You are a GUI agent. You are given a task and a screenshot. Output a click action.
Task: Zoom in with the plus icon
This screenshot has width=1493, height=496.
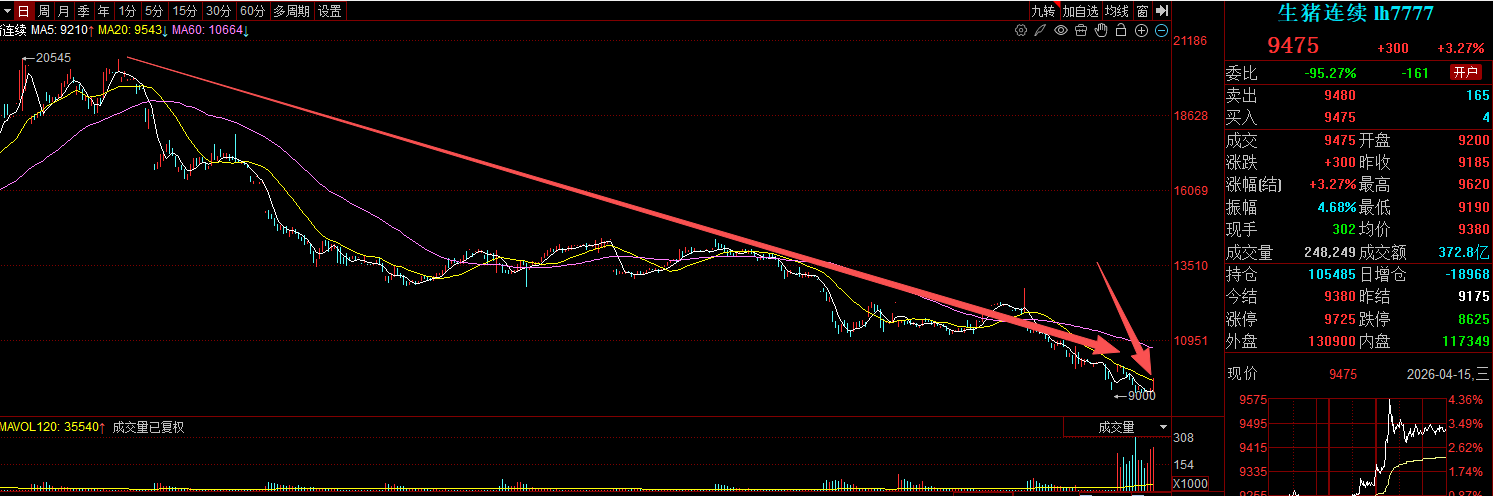(x=1142, y=31)
